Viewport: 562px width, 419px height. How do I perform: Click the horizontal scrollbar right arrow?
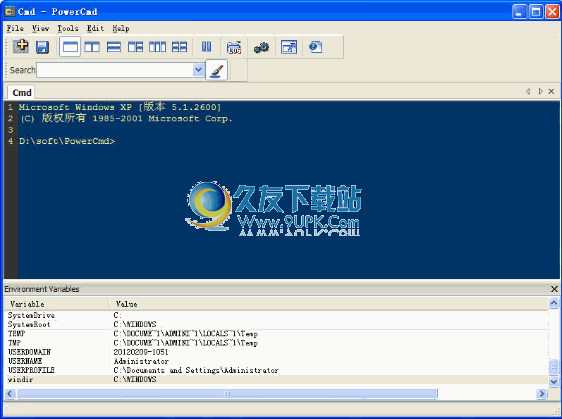pyautogui.click(x=542, y=394)
